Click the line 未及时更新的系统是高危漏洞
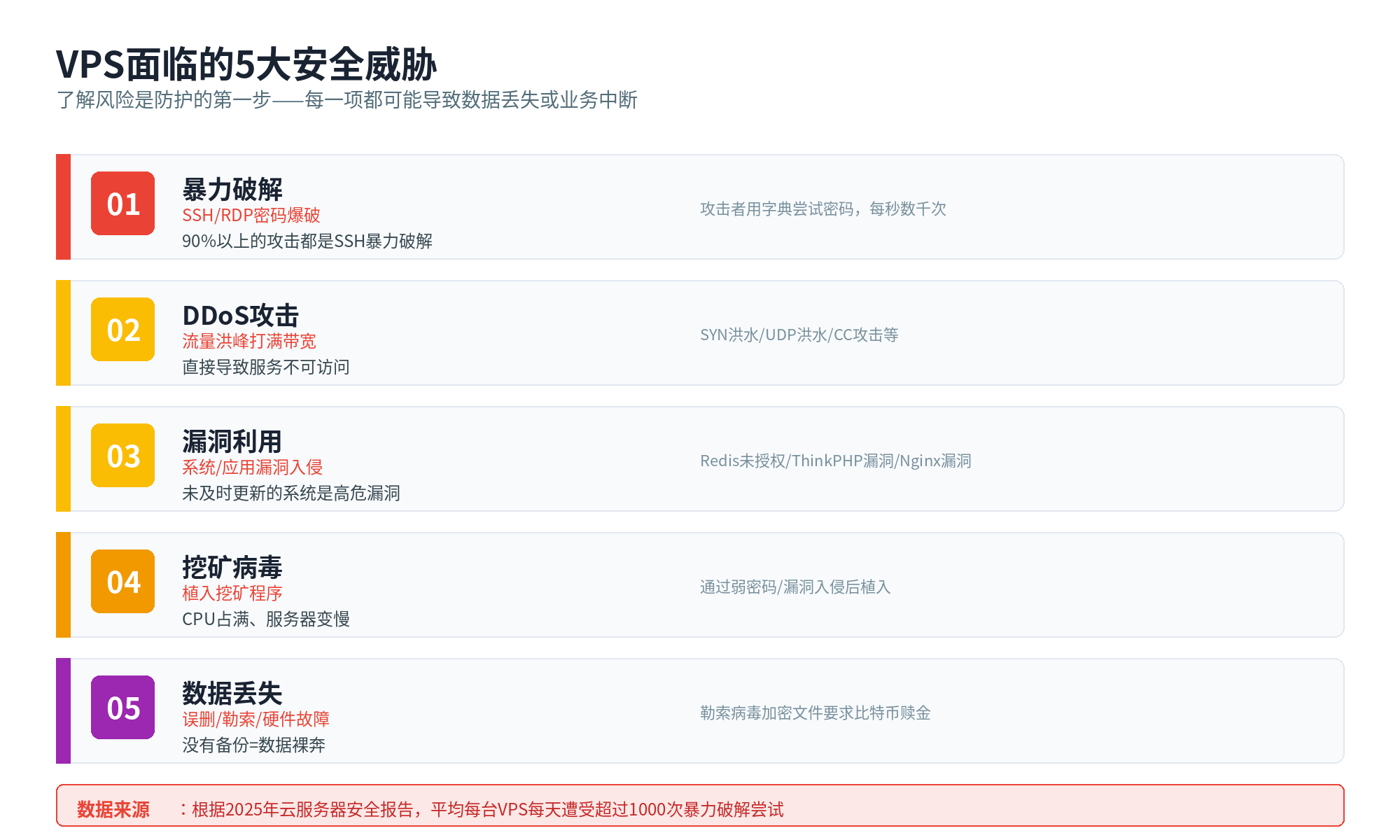Viewport: 1400px width, 840px height. 291,493
